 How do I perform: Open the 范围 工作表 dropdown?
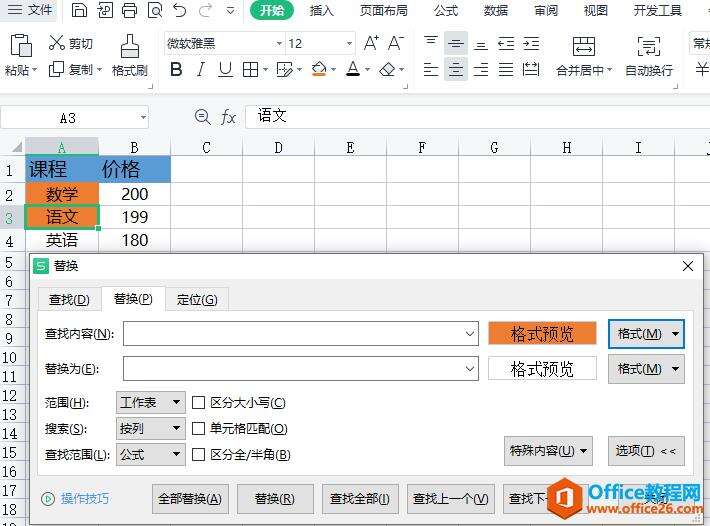[151, 402]
